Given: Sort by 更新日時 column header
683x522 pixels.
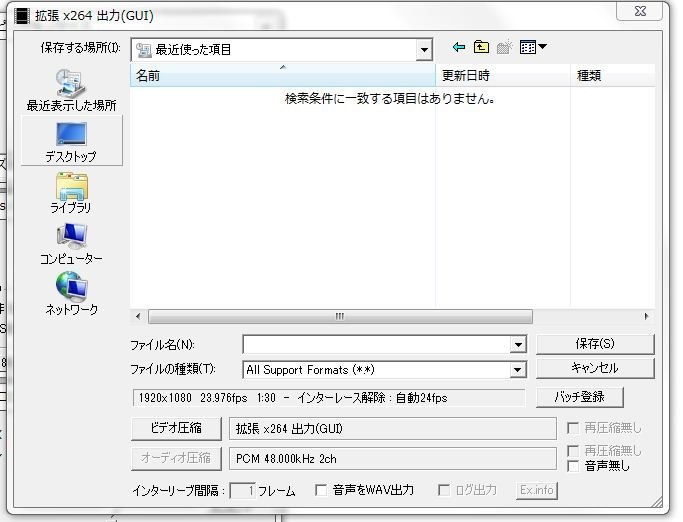Looking at the screenshot, I should pyautogui.click(x=503, y=75).
